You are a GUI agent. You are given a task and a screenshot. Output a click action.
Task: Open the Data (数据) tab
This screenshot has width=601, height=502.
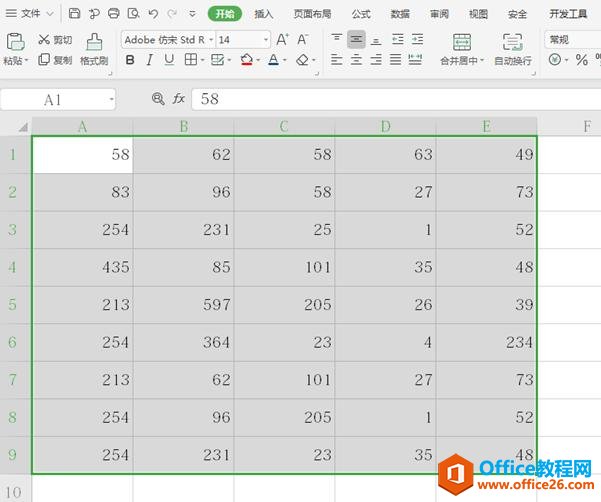[400, 14]
